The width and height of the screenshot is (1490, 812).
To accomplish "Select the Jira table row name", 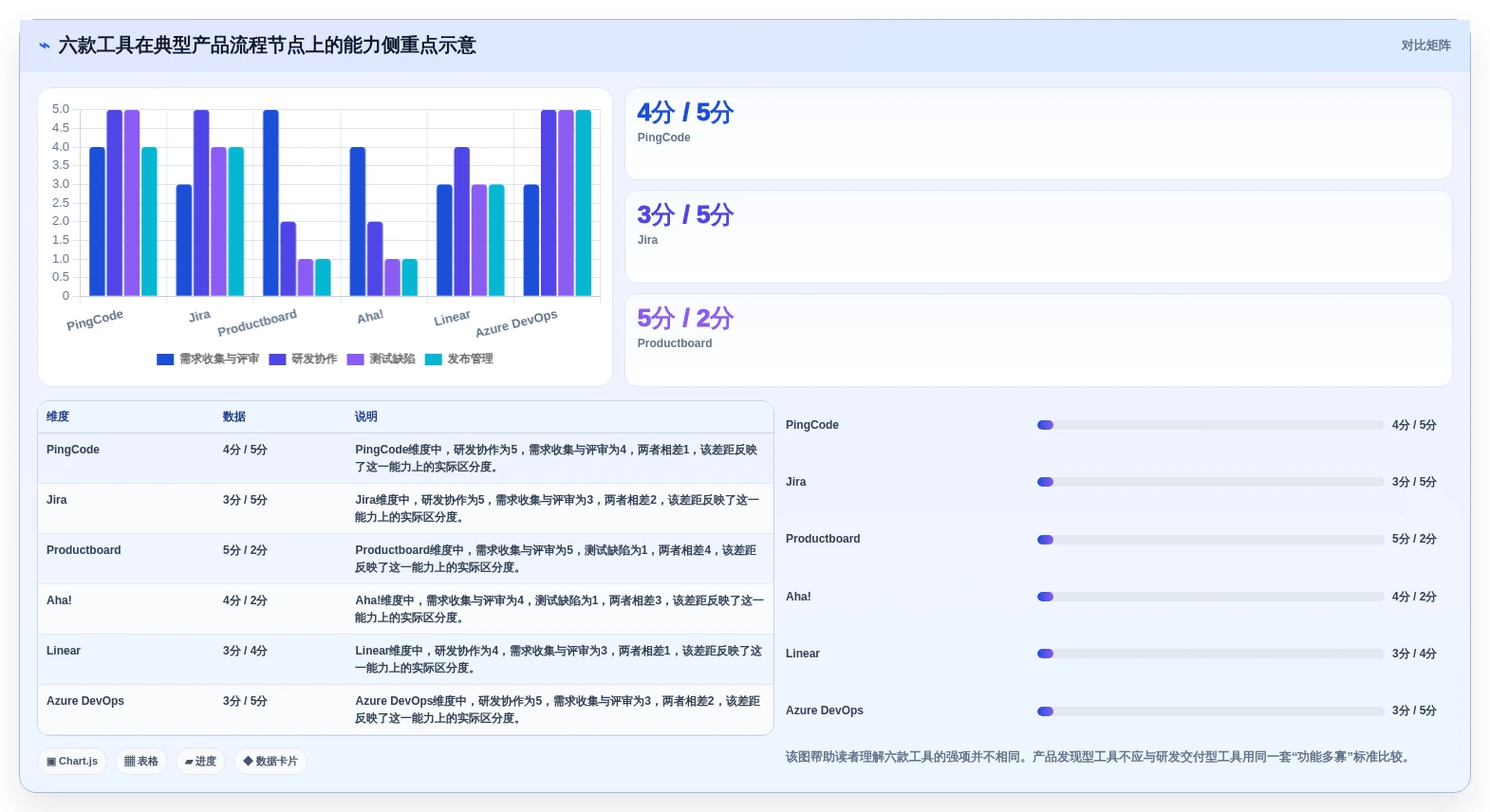I will [x=57, y=500].
